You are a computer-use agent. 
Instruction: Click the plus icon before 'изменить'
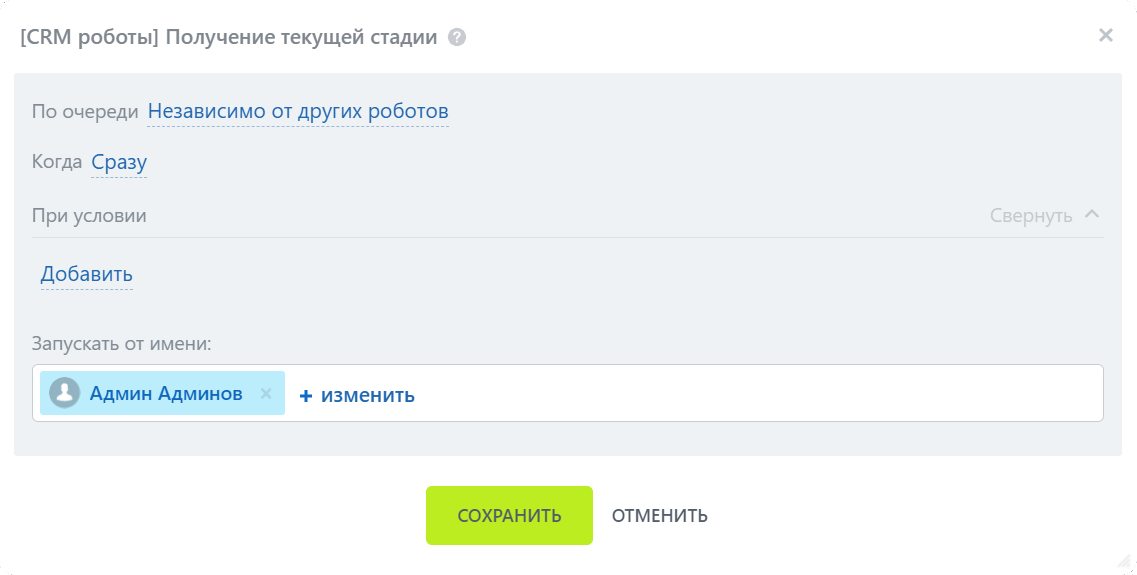[x=306, y=396]
